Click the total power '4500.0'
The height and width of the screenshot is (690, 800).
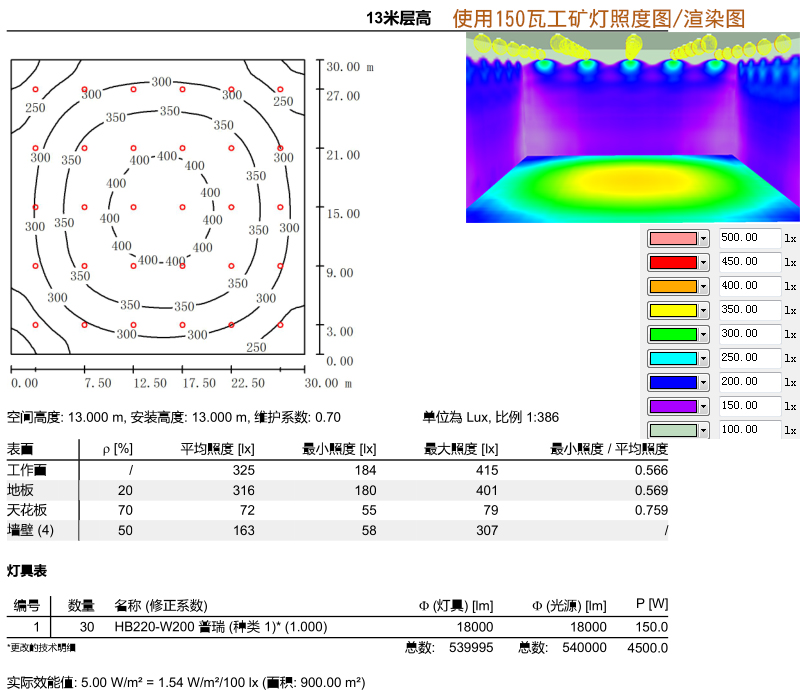[x=647, y=648]
